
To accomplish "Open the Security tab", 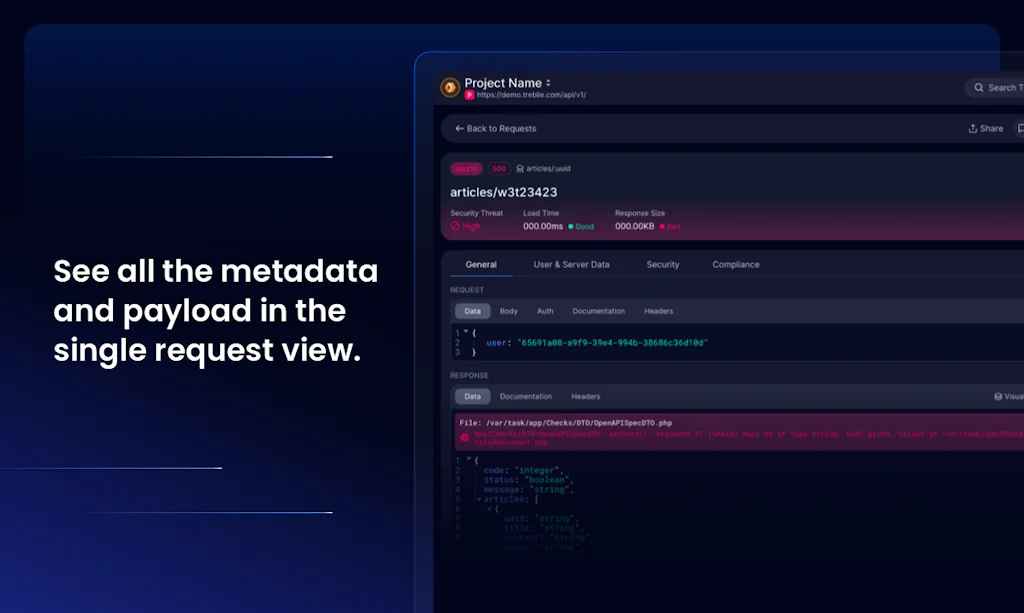I will [663, 264].
